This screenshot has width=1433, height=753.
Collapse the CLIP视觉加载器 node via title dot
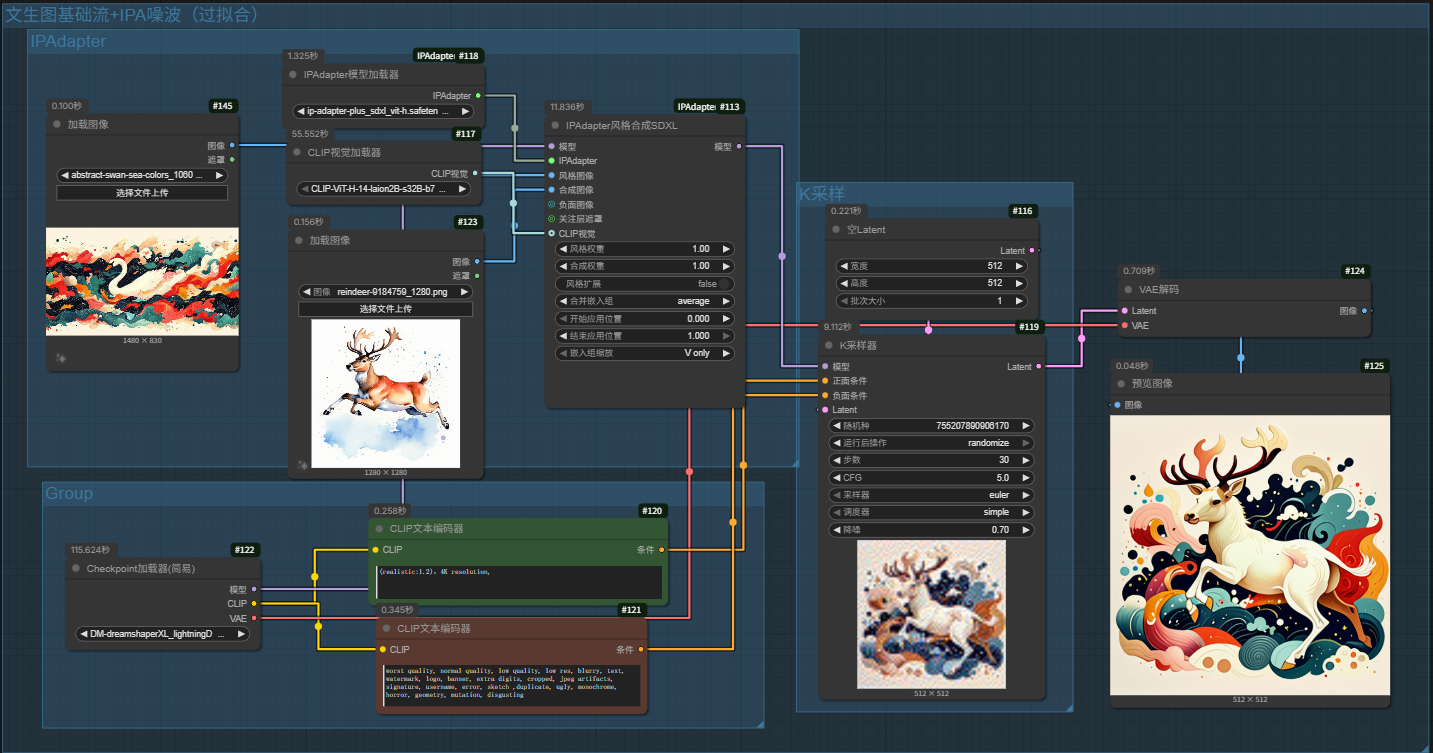pyautogui.click(x=297, y=153)
